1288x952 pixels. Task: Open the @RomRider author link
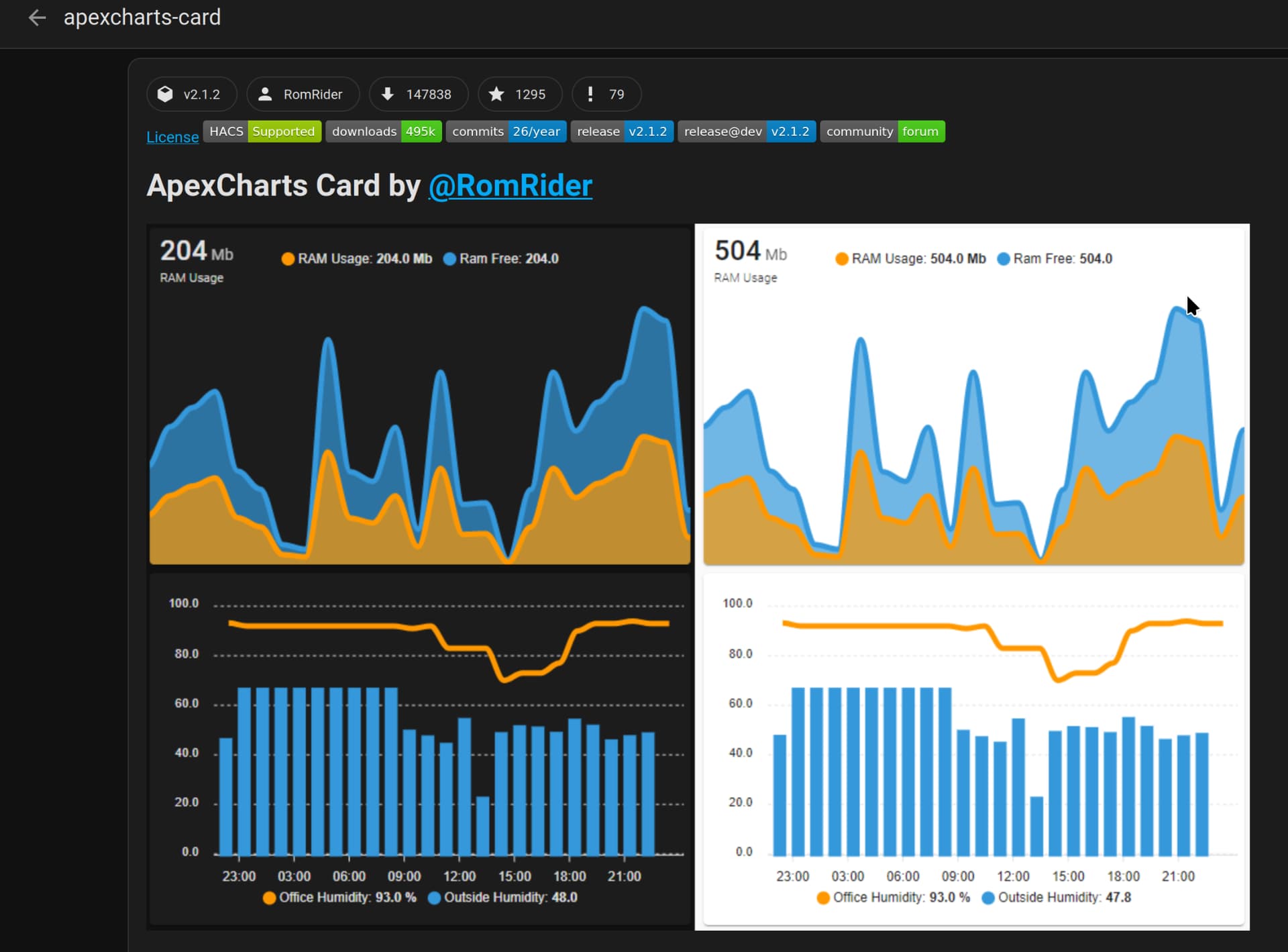(510, 186)
